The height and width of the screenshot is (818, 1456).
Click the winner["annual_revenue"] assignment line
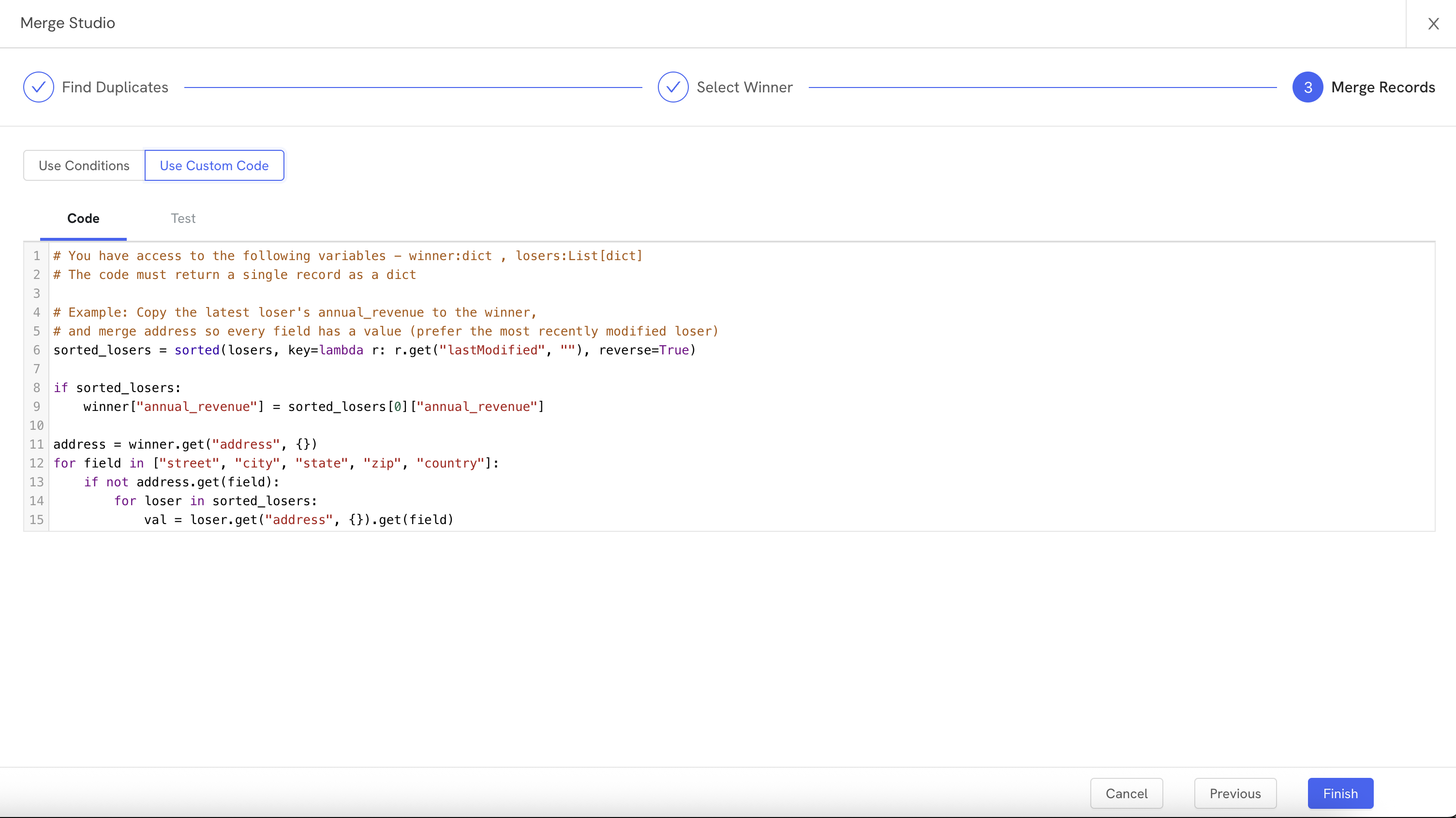pos(314,407)
